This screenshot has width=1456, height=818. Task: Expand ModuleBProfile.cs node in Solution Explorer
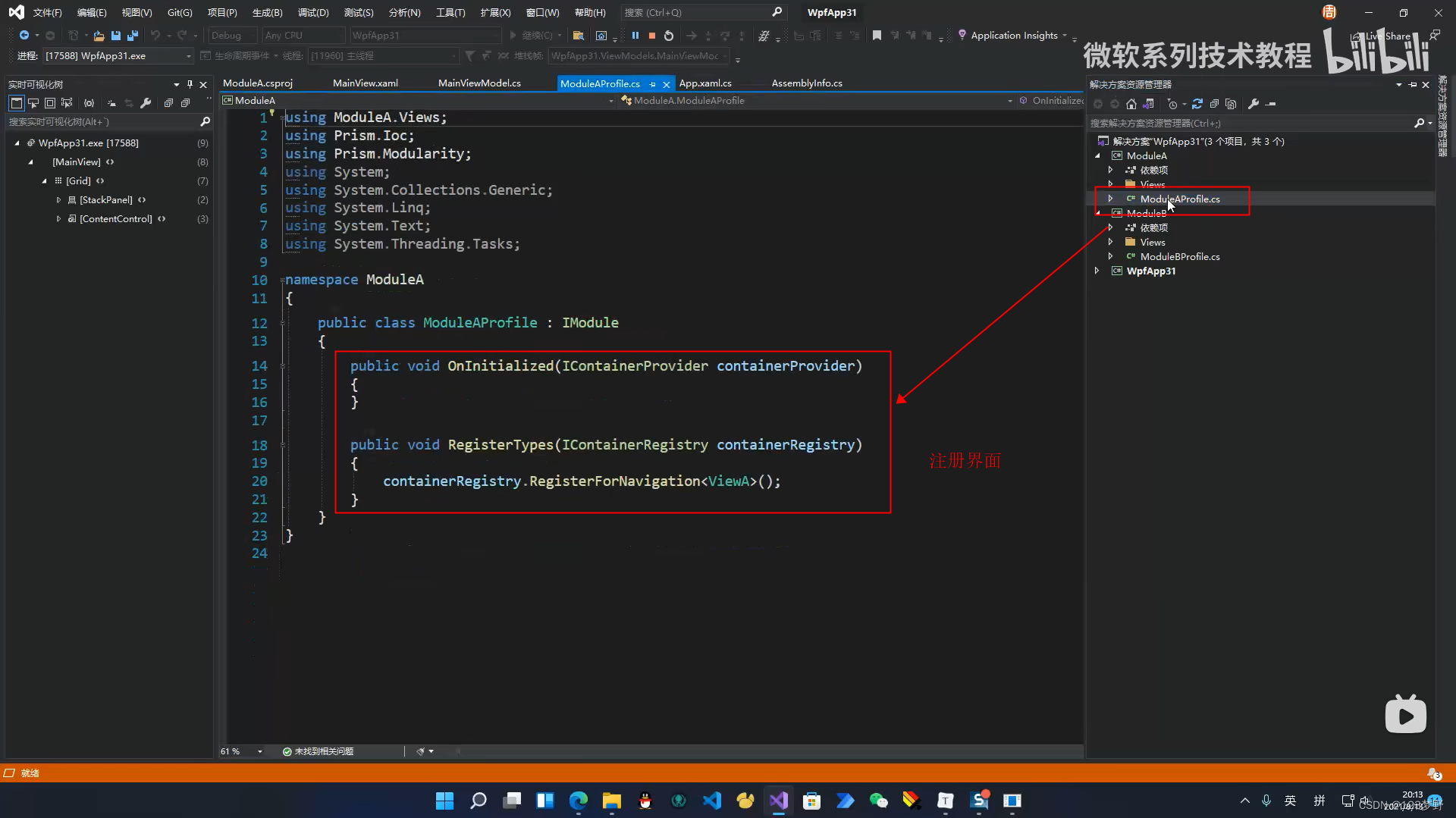point(1111,256)
